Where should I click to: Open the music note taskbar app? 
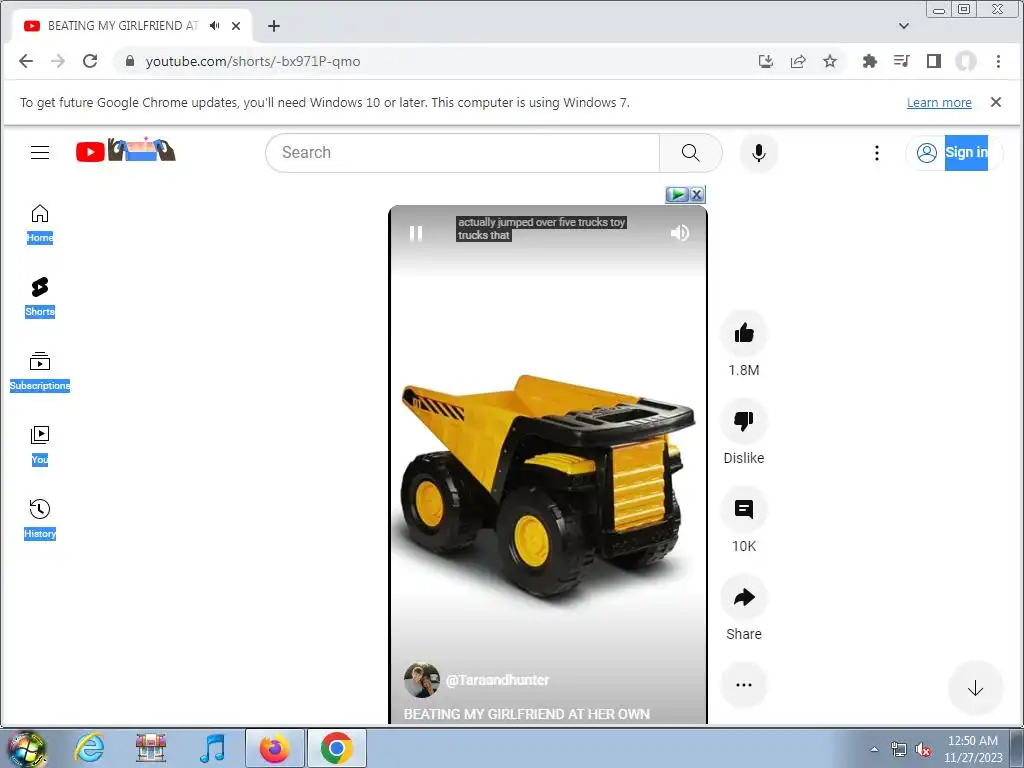pyautogui.click(x=213, y=748)
